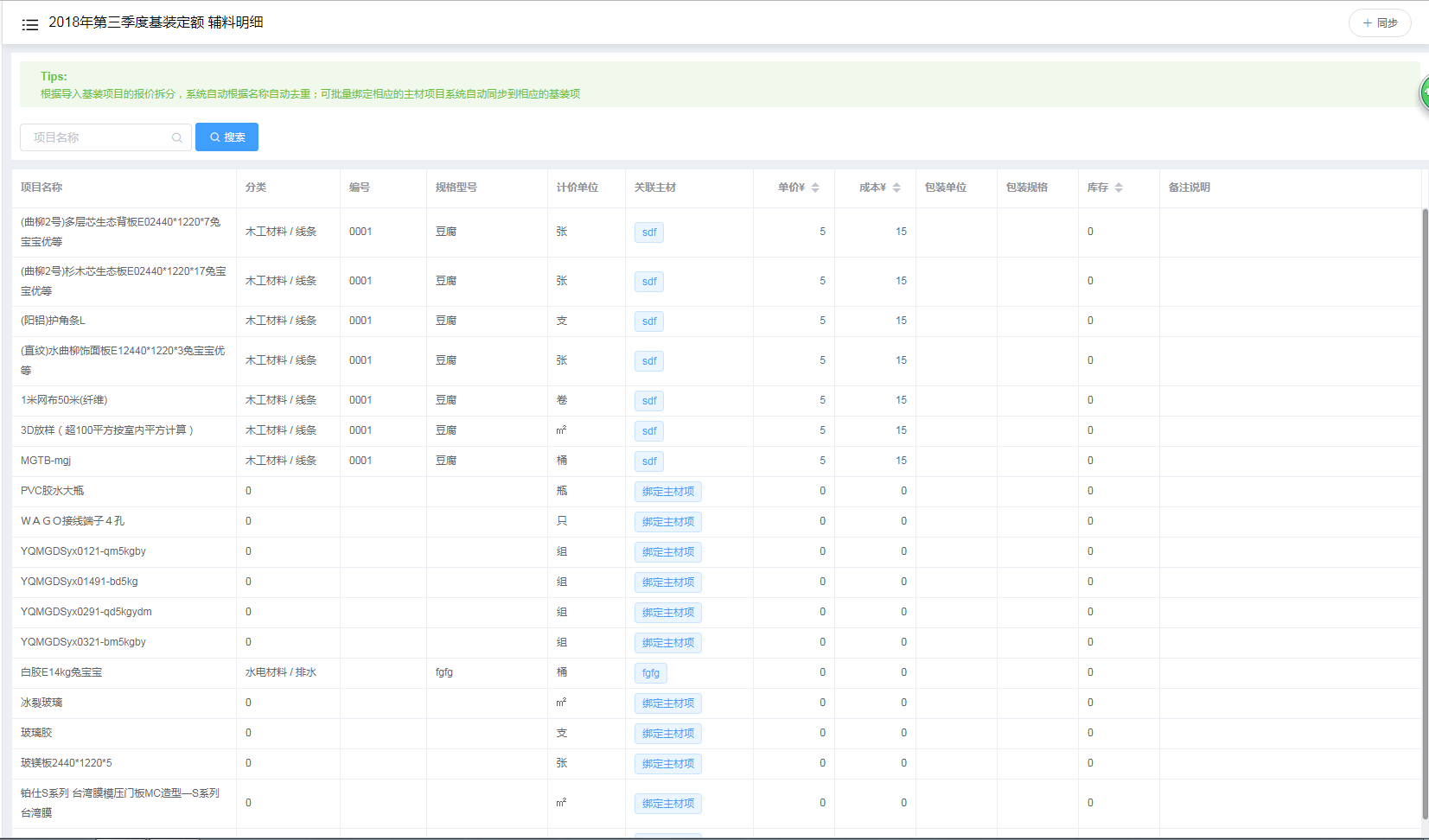Open sdf tag in first table row
The width and height of the screenshot is (1429, 840).
pos(649,232)
